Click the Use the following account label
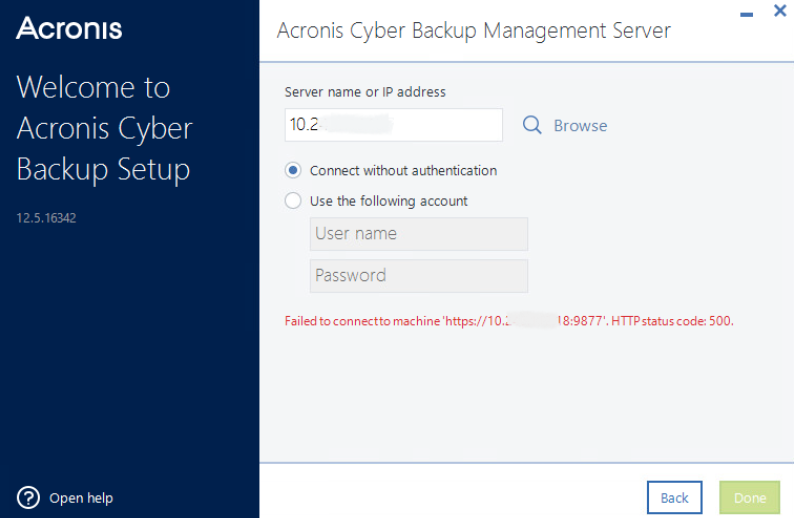 click(388, 201)
